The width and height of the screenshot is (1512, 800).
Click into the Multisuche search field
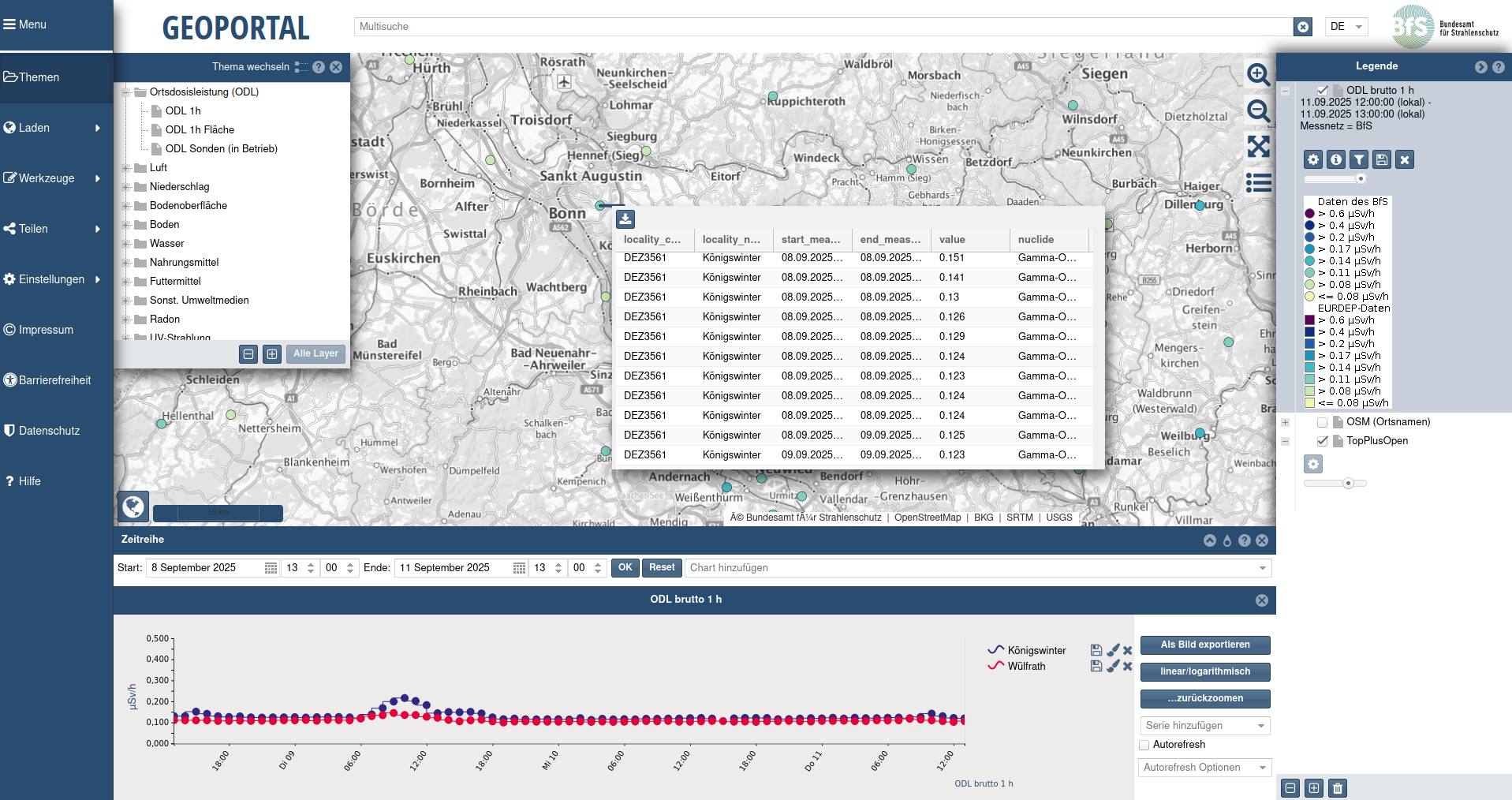820,27
